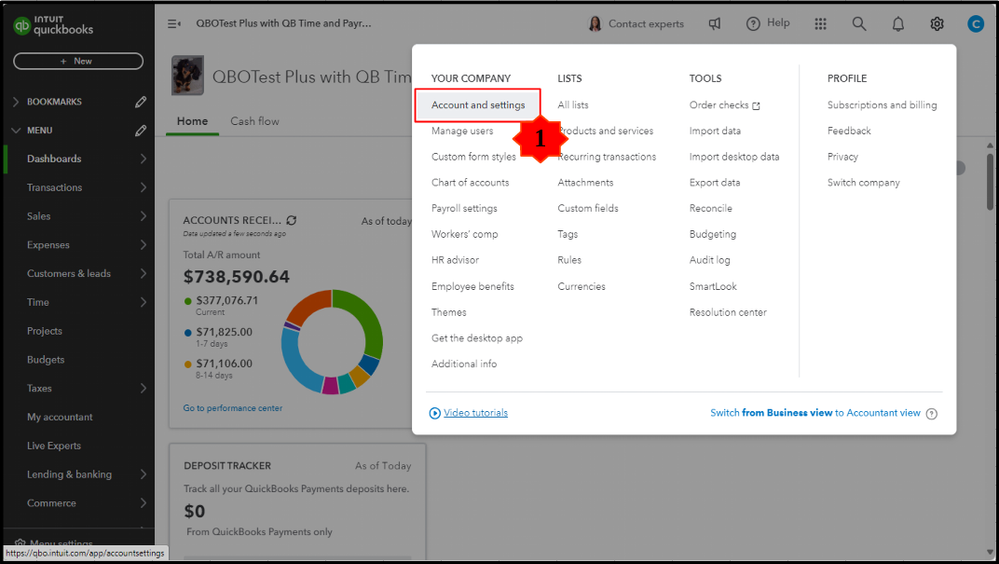Screen dimensions: 999x564
Task: Click the + New button
Action: 78,61
